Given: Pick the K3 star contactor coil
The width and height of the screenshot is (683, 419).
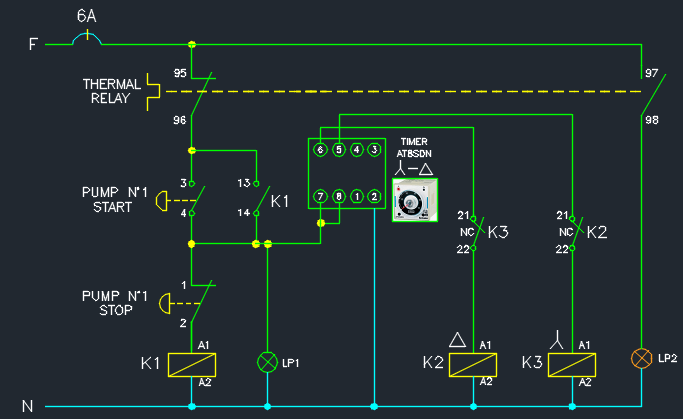Looking at the screenshot, I should coord(572,364).
